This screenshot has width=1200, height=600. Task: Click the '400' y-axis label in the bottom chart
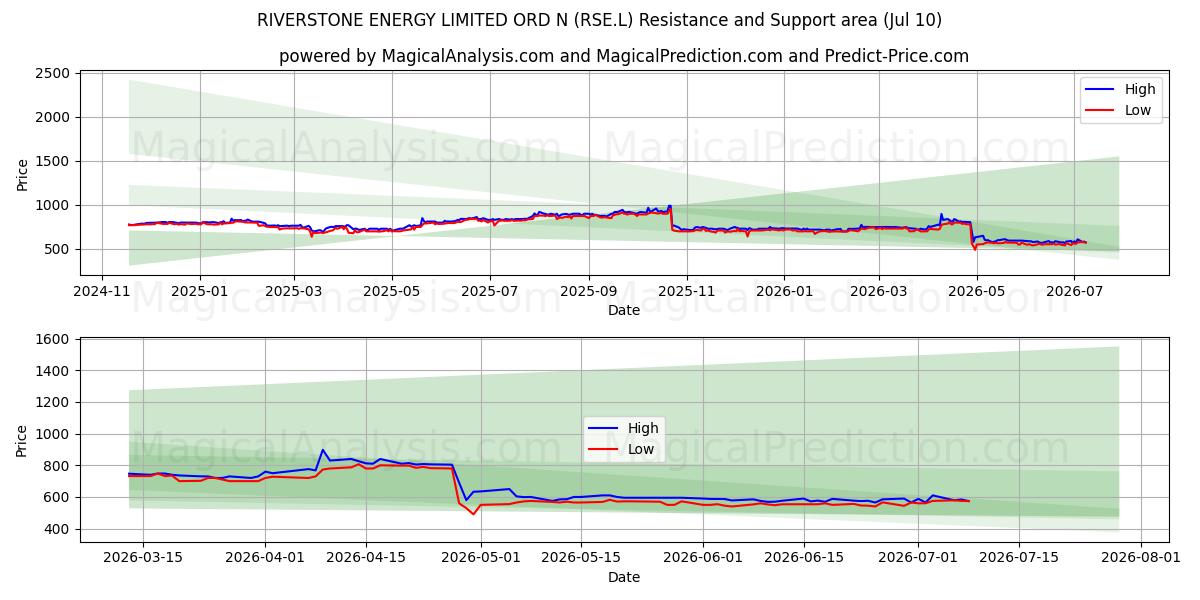tap(56, 529)
